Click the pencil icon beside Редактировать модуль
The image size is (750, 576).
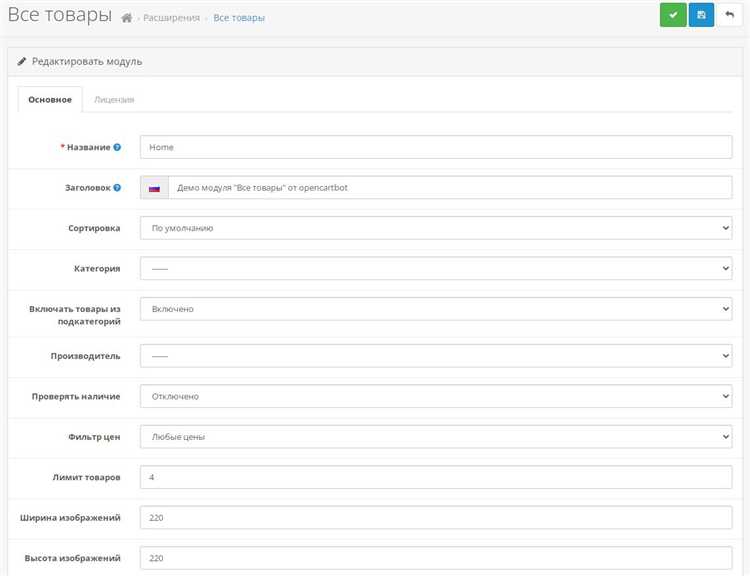tap(23, 61)
